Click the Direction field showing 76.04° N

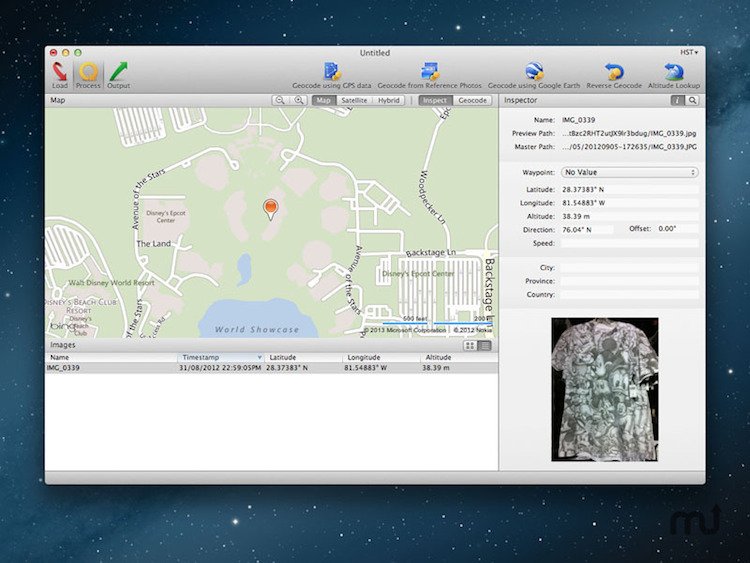pos(587,230)
